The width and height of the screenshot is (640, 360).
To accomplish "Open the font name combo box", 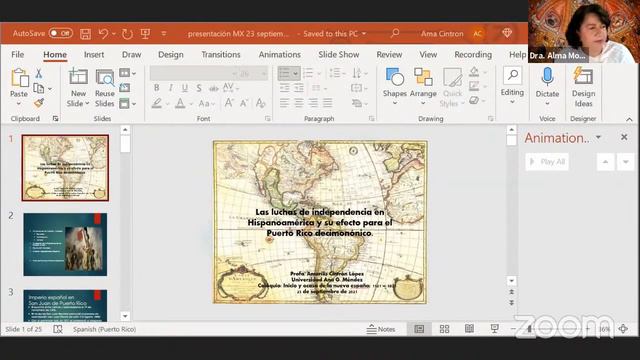I will coord(194,73).
